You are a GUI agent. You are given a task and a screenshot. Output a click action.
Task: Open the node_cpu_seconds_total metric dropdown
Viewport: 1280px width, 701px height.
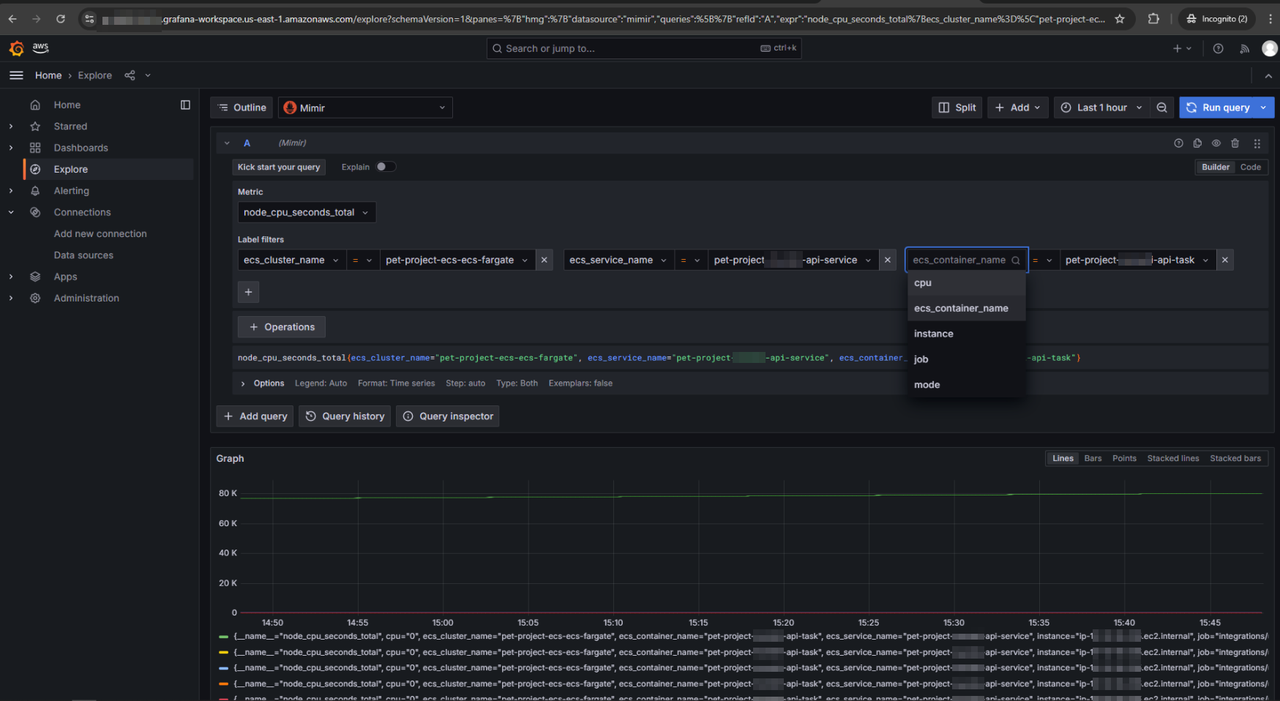pyautogui.click(x=307, y=212)
